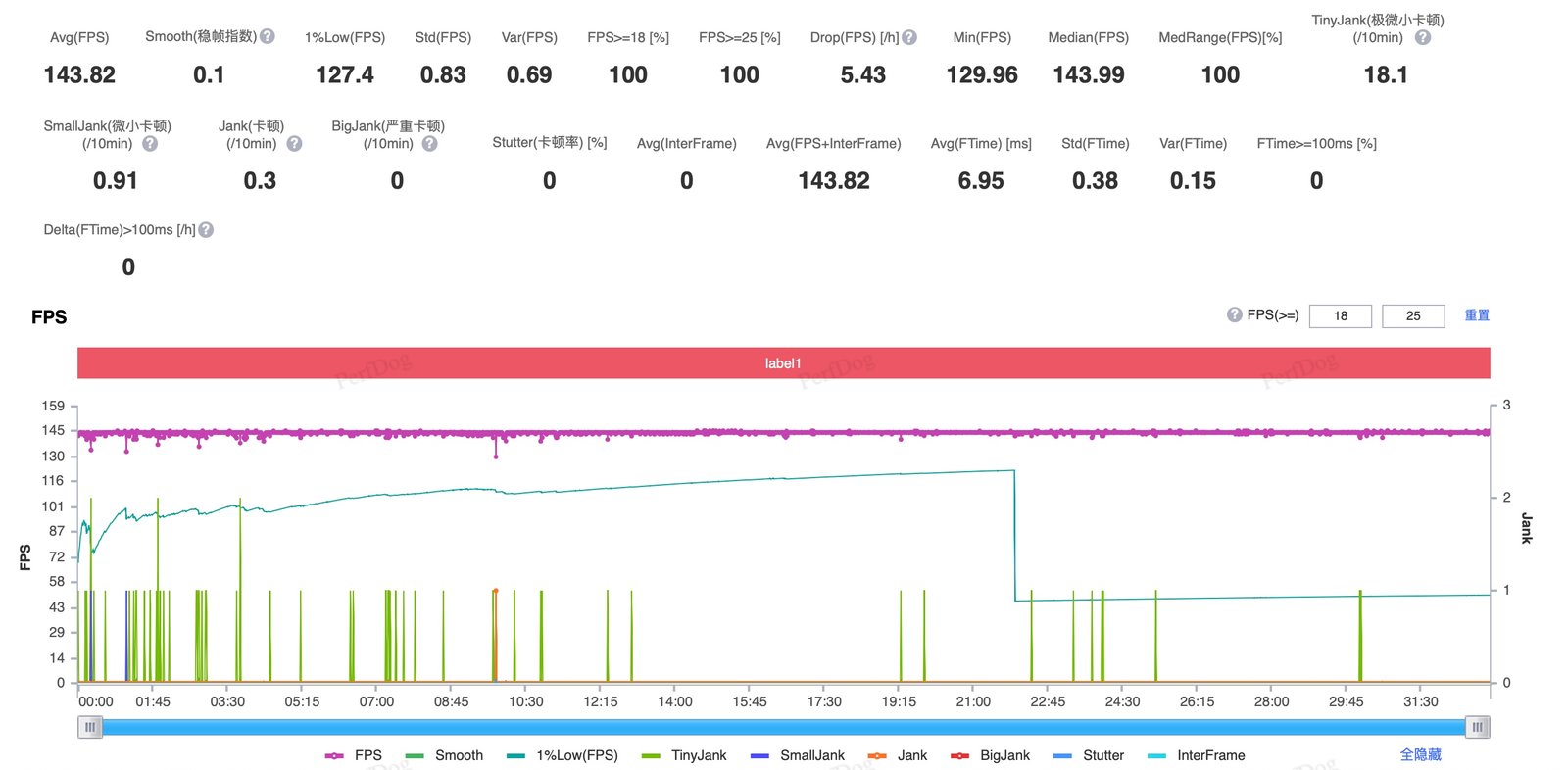Image resolution: width=1568 pixels, height=770 pixels.
Task: Click BigJank(严重卡顿) help icon
Action: 429,143
